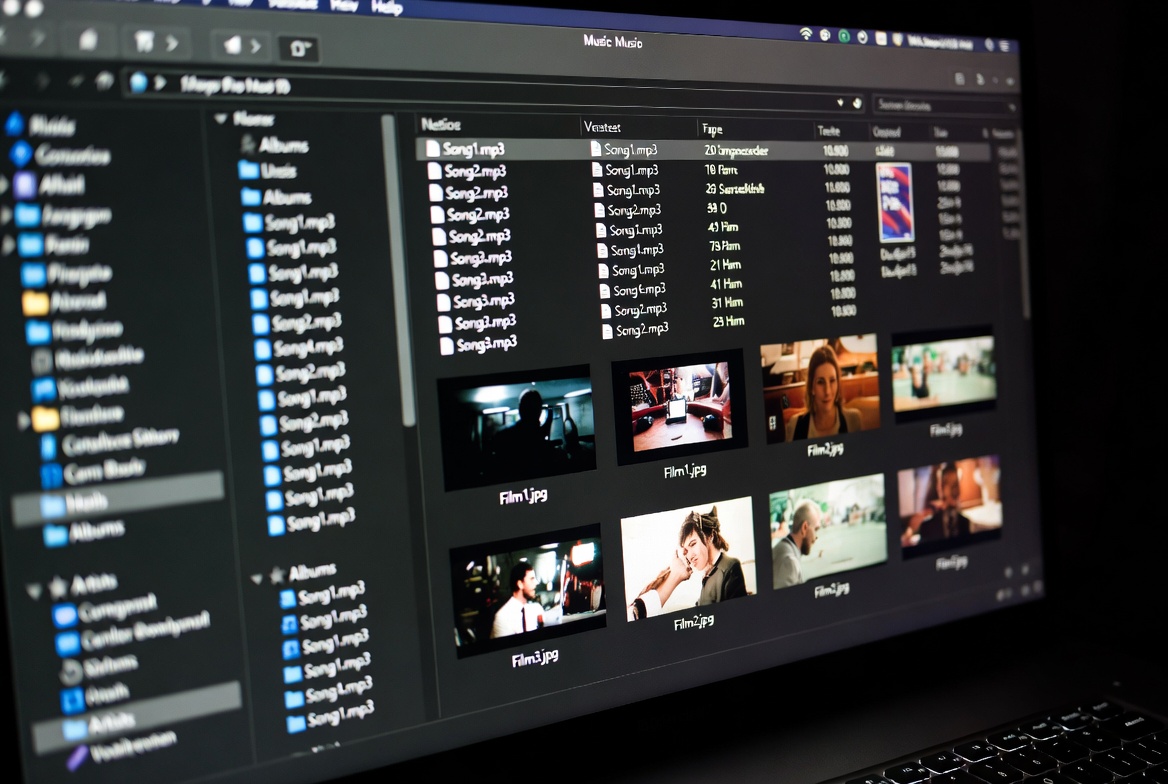Click the purple pen icon at sidebar bottom
This screenshot has height=784, width=1168.
pyautogui.click(x=77, y=758)
